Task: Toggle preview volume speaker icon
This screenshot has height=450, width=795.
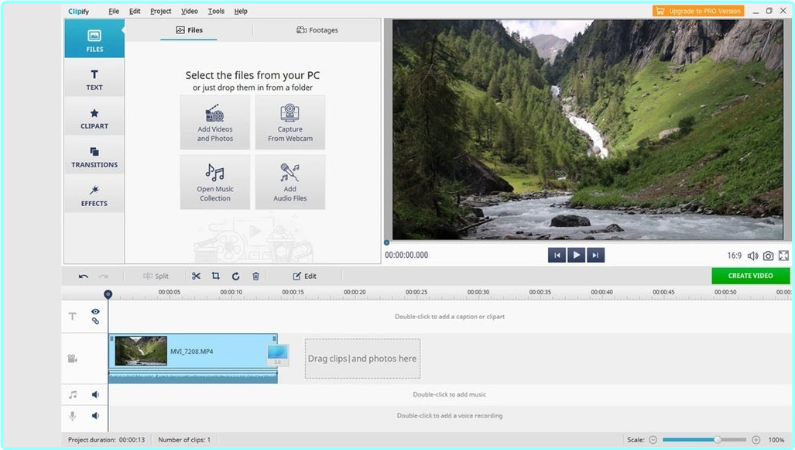Action: click(753, 256)
